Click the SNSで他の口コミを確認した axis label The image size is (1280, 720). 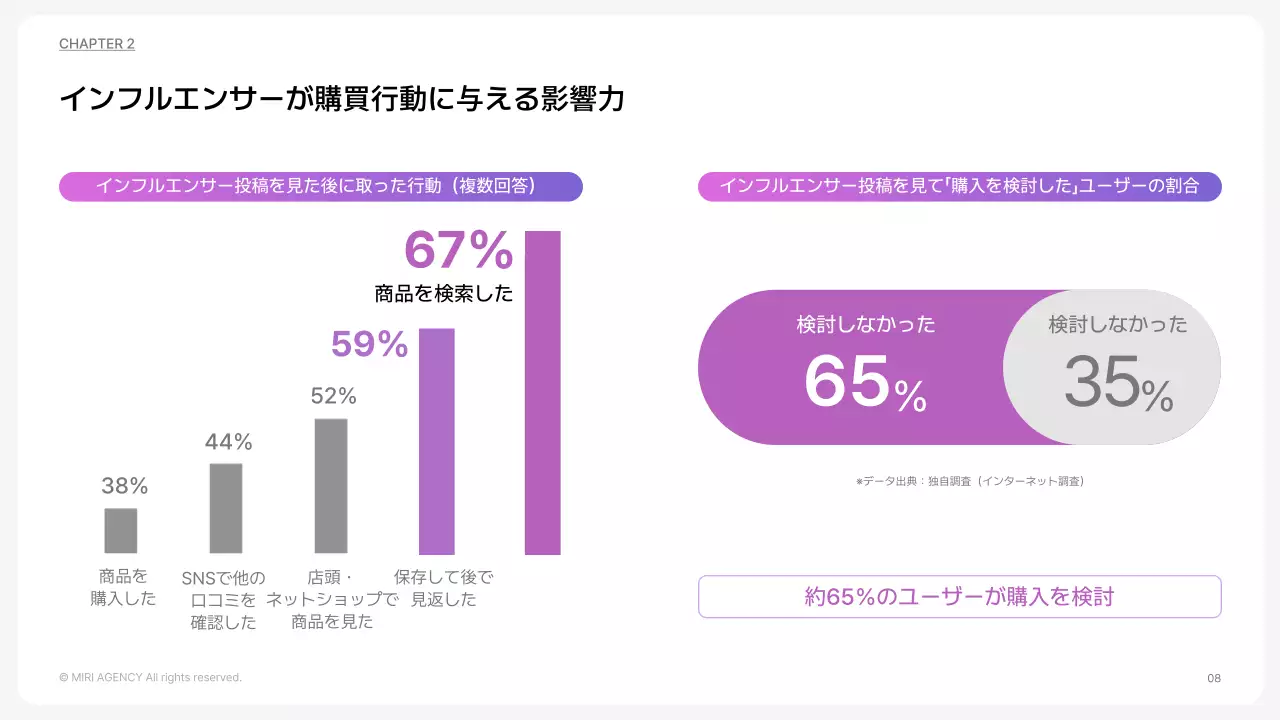click(224, 600)
